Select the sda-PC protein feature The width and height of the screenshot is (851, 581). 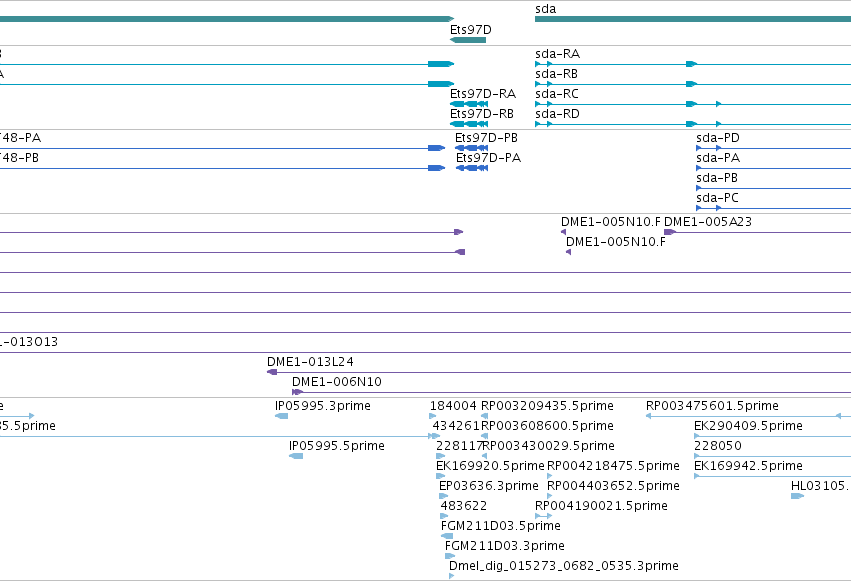click(x=773, y=208)
